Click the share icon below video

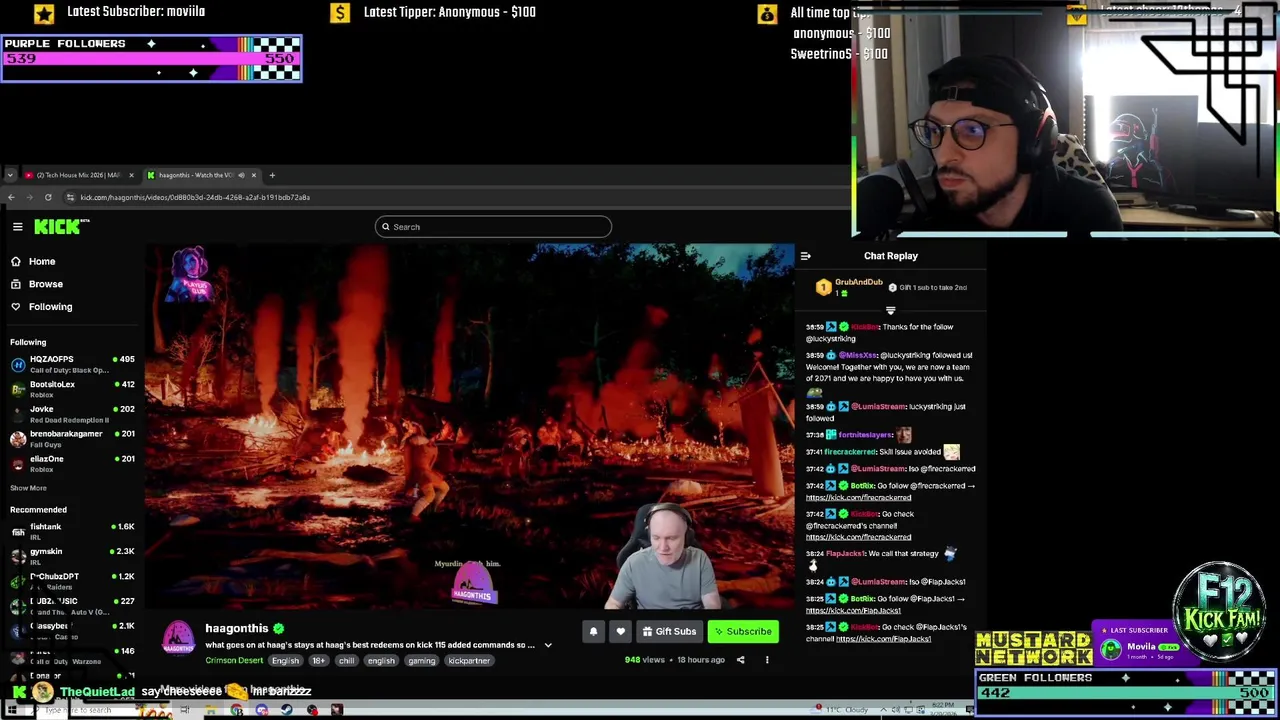pyautogui.click(x=740, y=660)
